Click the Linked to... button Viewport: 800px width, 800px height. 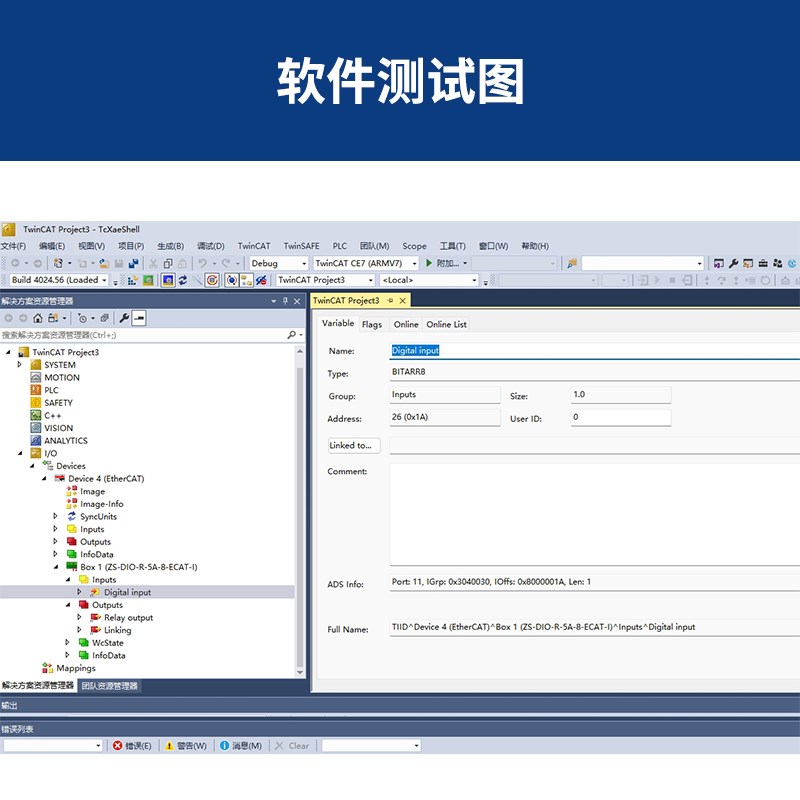354,445
